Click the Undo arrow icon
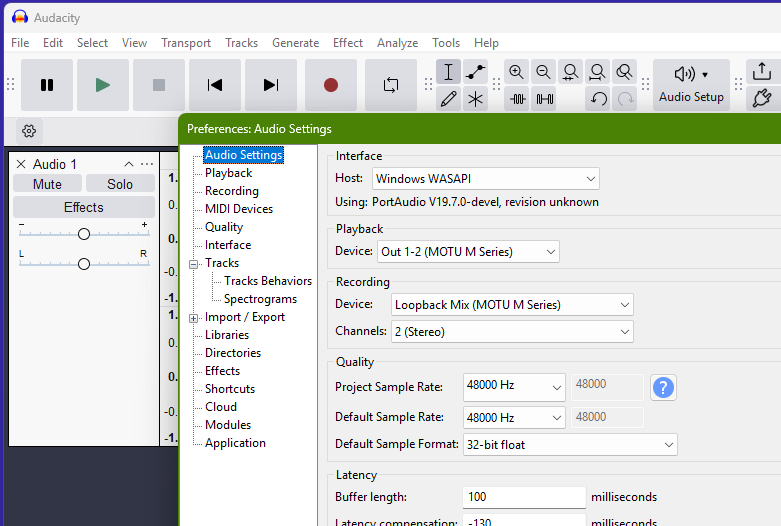The image size is (781, 526). pos(598,99)
